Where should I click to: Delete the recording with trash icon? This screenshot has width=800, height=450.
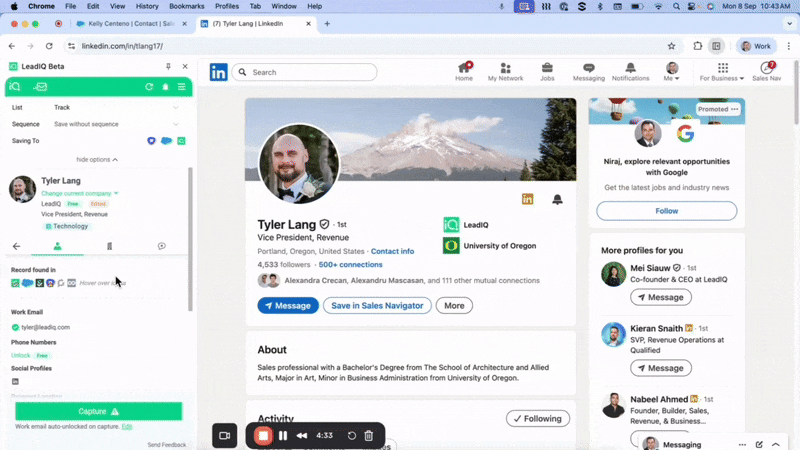[368, 436]
